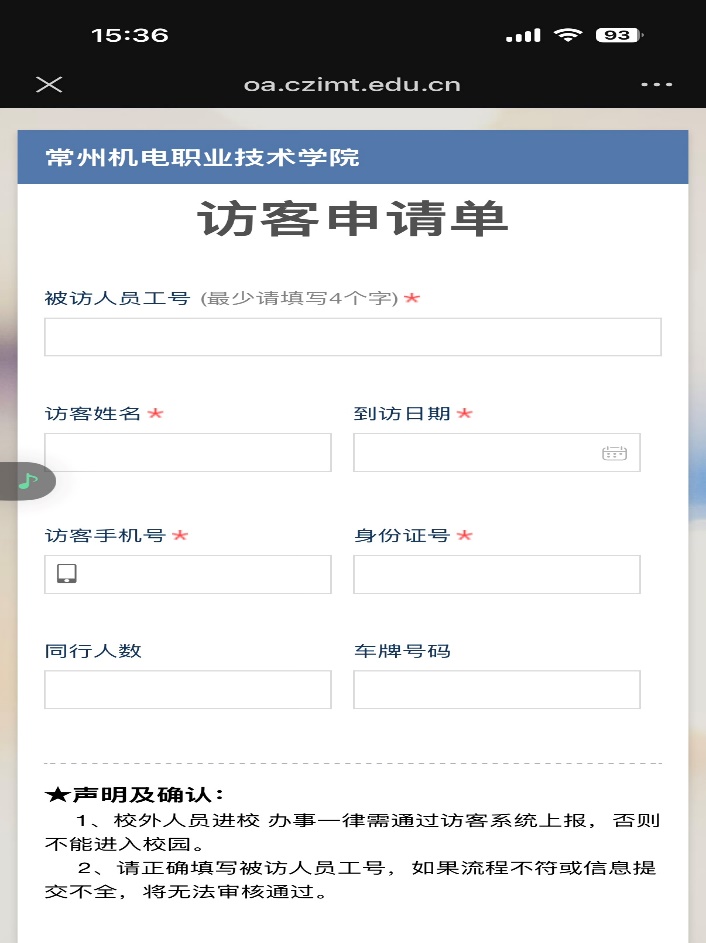Viewport: 706px width, 943px height.
Task: Open the three-dot more options menu
Action: click(x=656, y=84)
